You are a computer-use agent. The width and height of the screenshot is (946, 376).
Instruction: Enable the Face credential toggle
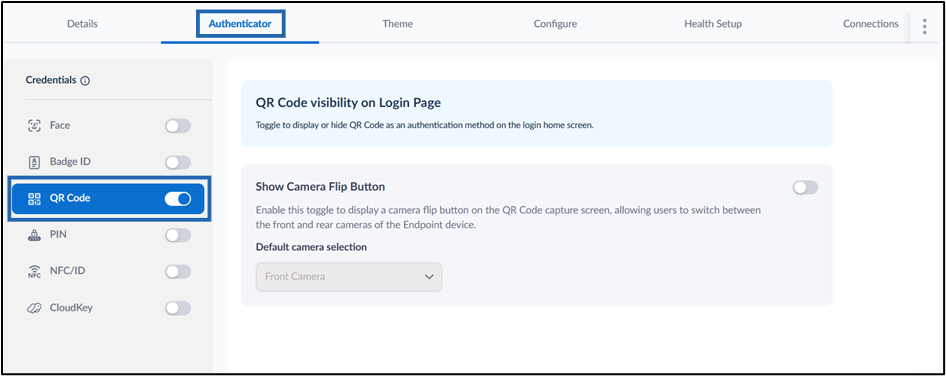click(x=178, y=126)
